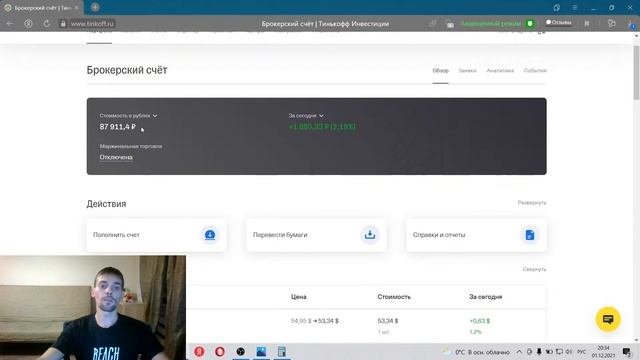Click the +0,63 $ daily change cell
This screenshot has height=360, width=640.
click(x=480, y=321)
